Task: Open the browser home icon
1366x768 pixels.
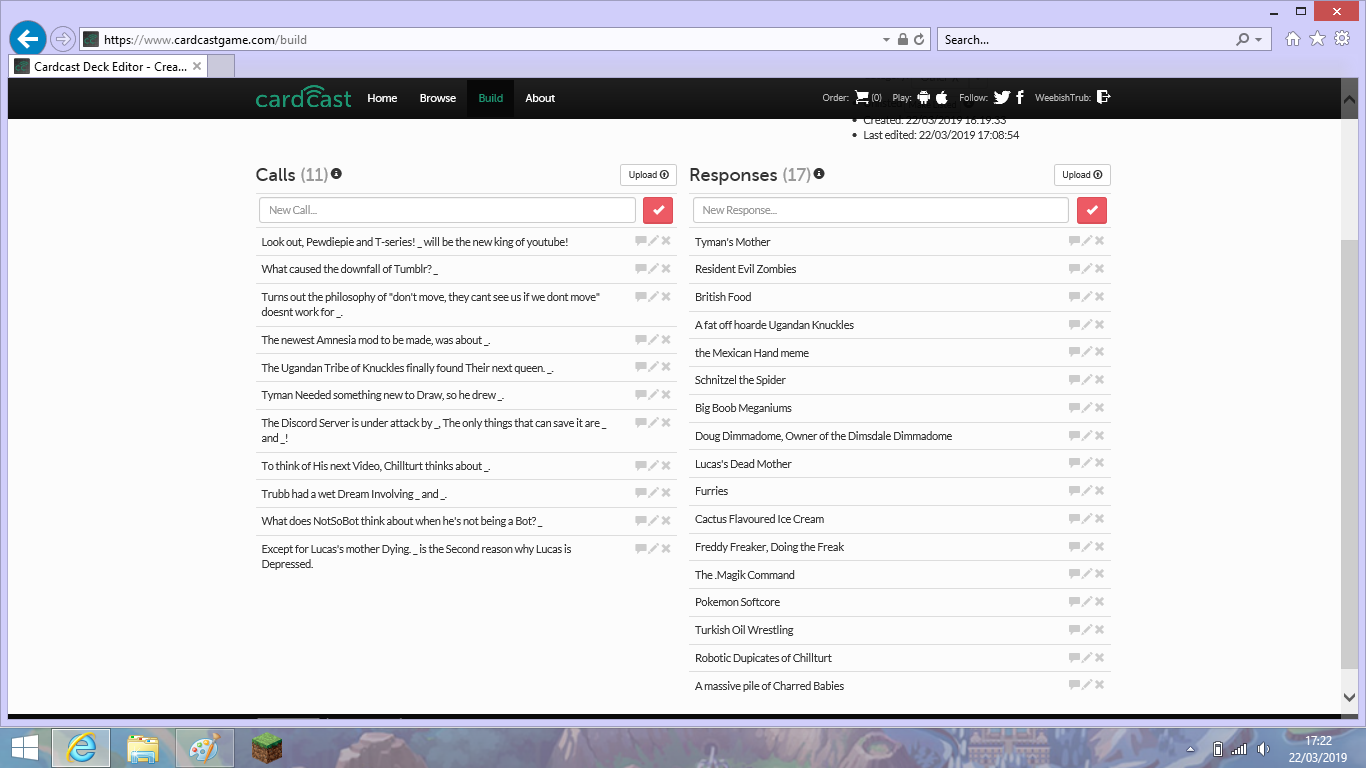Action: pyautogui.click(x=1293, y=39)
